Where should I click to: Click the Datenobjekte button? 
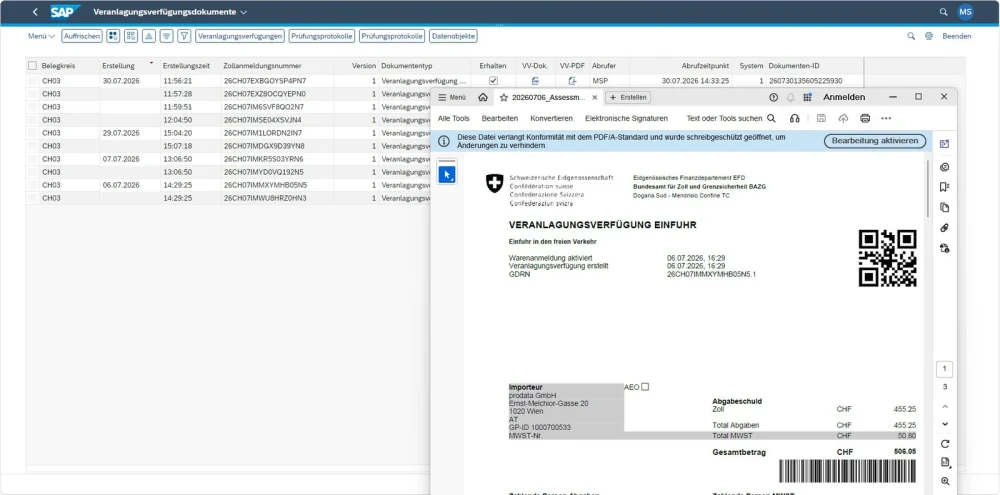coord(453,36)
